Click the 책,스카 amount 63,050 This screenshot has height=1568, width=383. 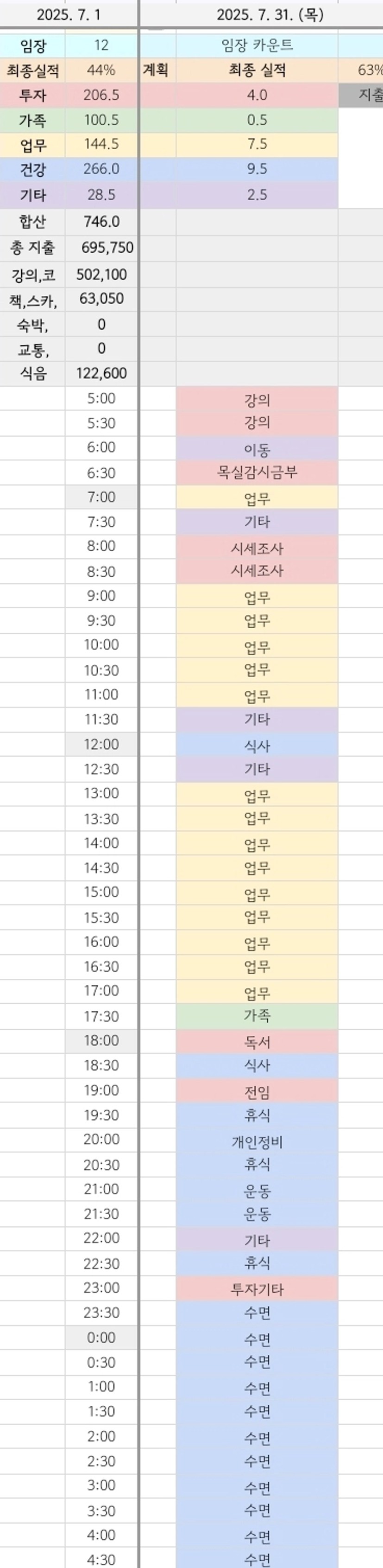click(x=101, y=299)
